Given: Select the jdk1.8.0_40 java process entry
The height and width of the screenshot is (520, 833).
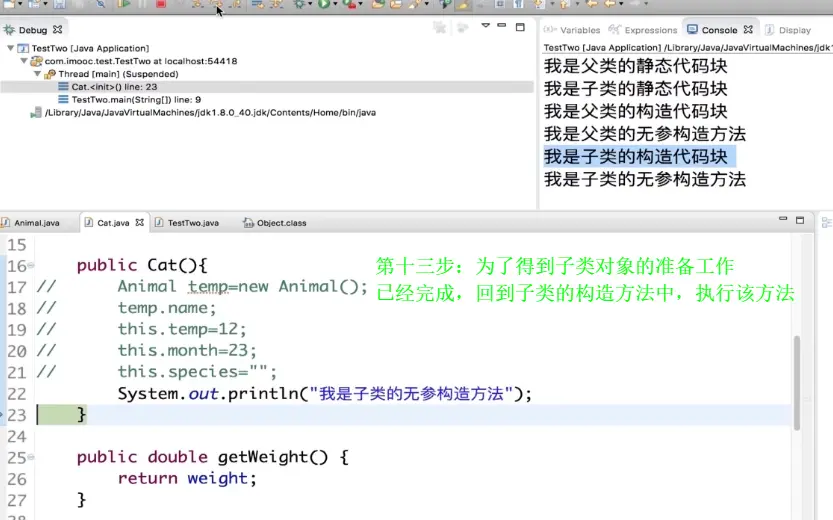Looking at the screenshot, I should 210,113.
